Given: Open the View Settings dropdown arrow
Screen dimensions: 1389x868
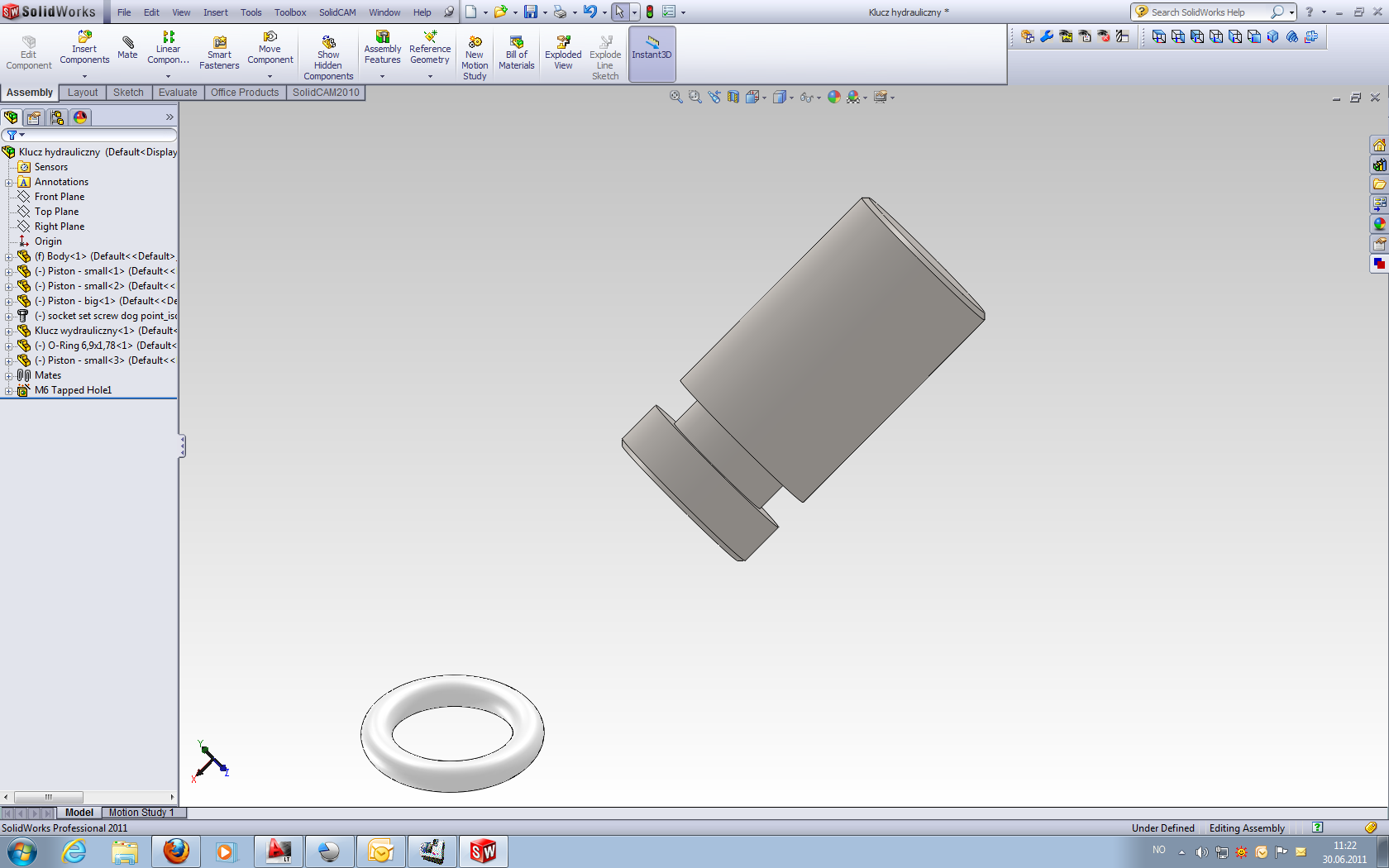Looking at the screenshot, I should point(892,98).
